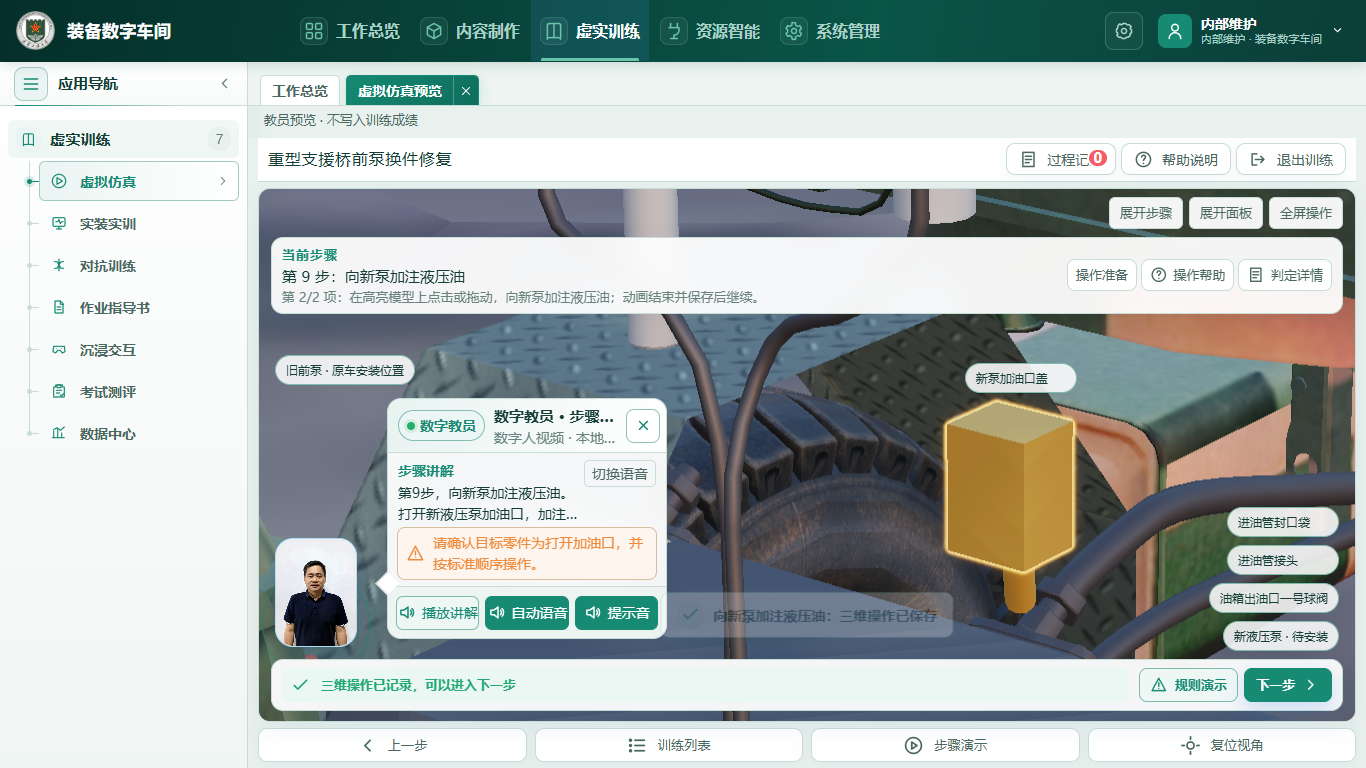1366x768 pixels.
Task: Click the hamburger menu icon beside 应用导航
Action: (31, 84)
